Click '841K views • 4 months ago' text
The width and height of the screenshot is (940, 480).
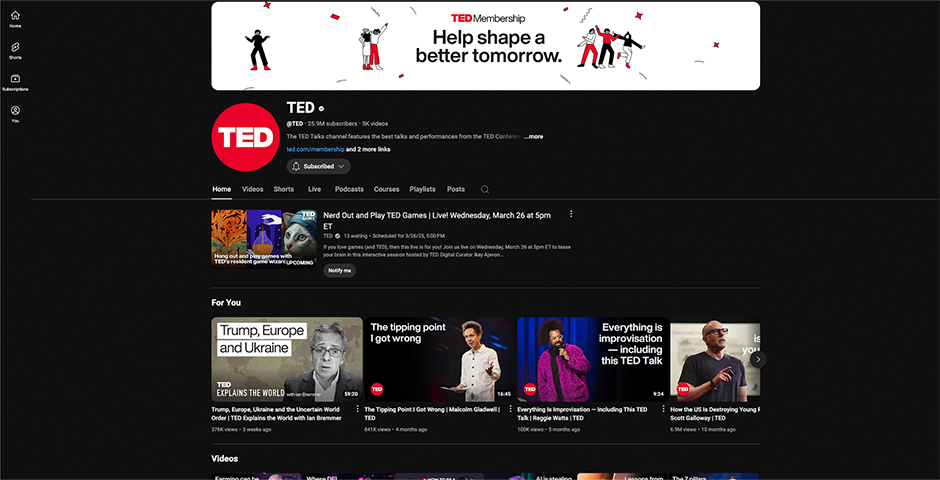(x=396, y=429)
